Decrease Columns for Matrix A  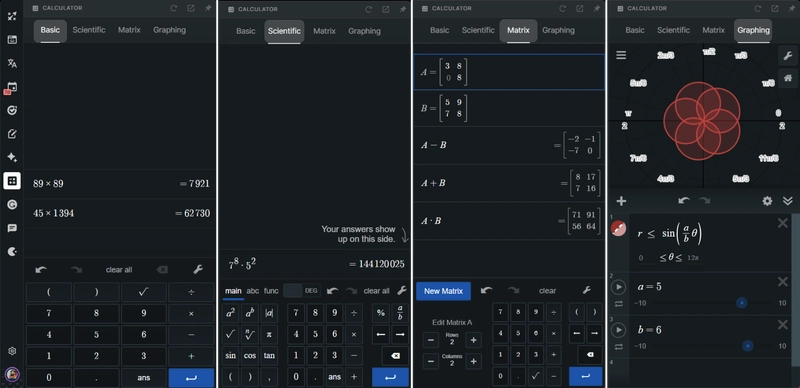(431, 361)
